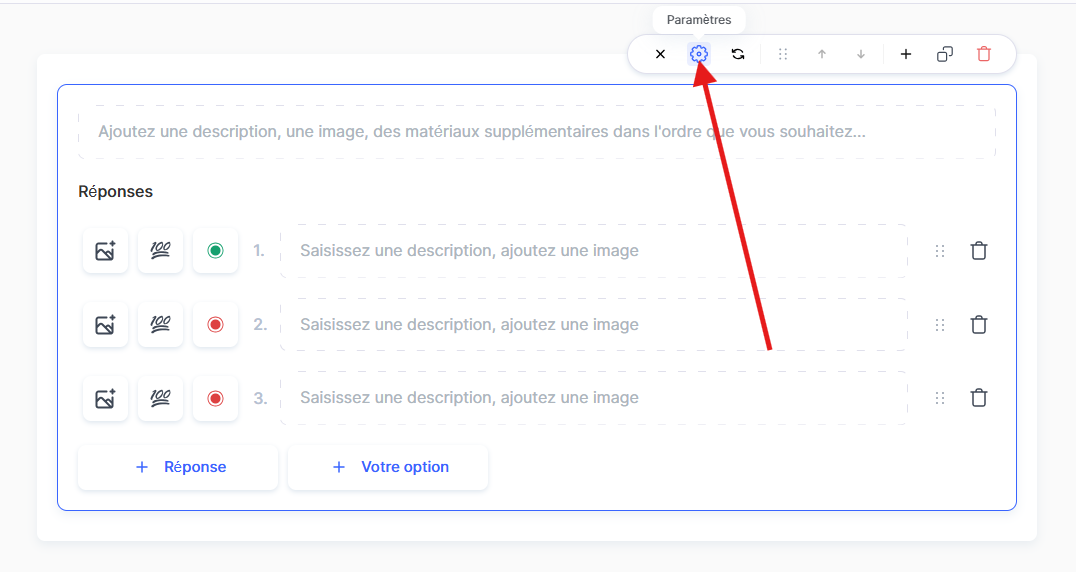Add a new block with the plus icon
Viewport: 1076px width, 572px height.
[906, 54]
